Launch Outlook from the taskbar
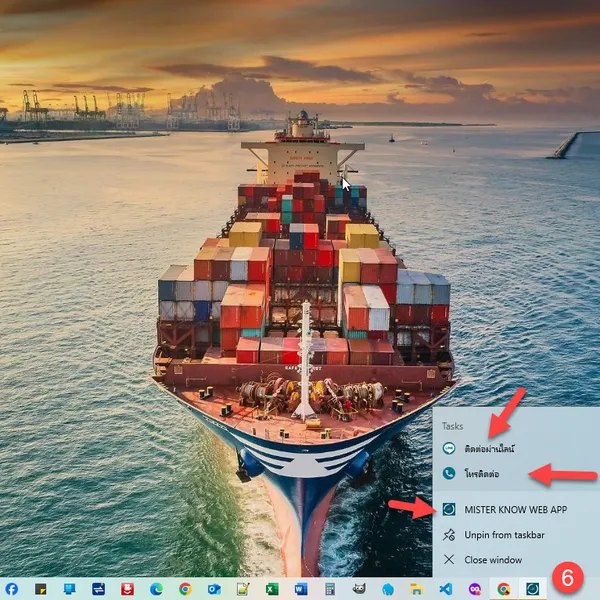Viewport: 600px width, 600px height. point(213,589)
